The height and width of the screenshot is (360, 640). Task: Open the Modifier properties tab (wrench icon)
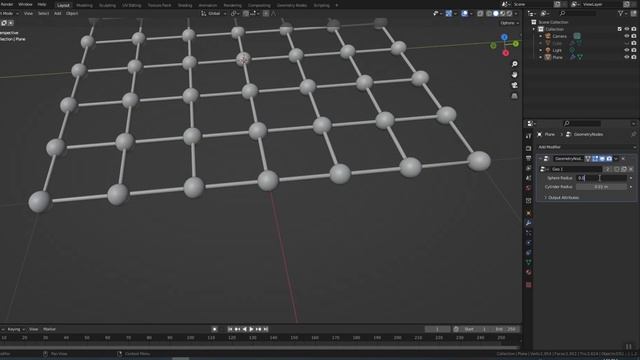coord(529,223)
